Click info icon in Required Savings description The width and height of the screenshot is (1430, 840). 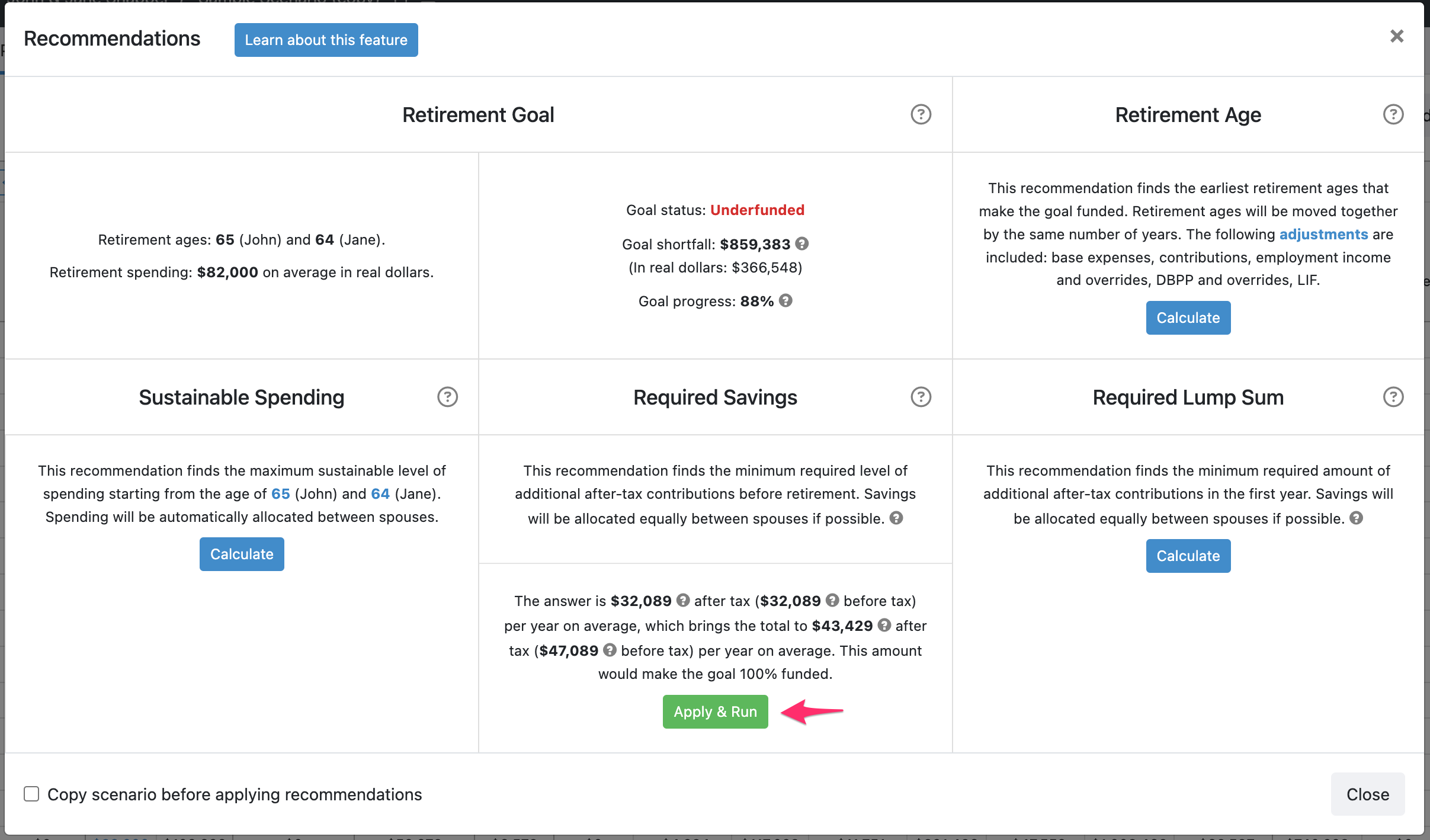click(896, 518)
